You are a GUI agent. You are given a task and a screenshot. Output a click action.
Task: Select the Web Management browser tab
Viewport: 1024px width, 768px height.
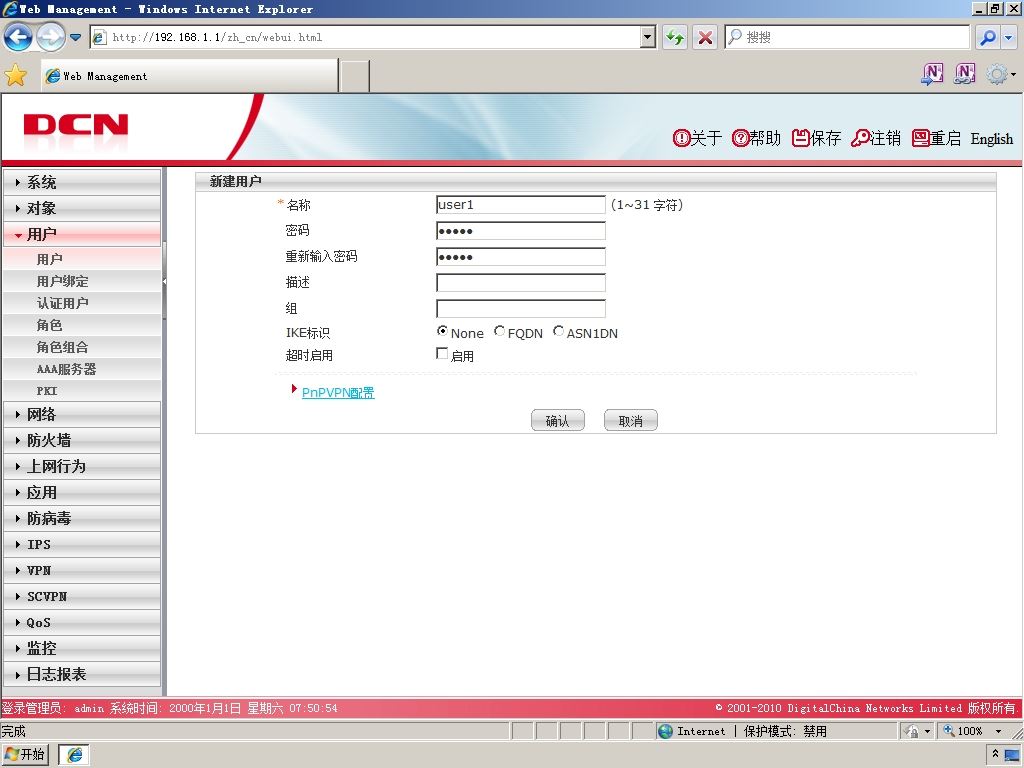tap(189, 76)
